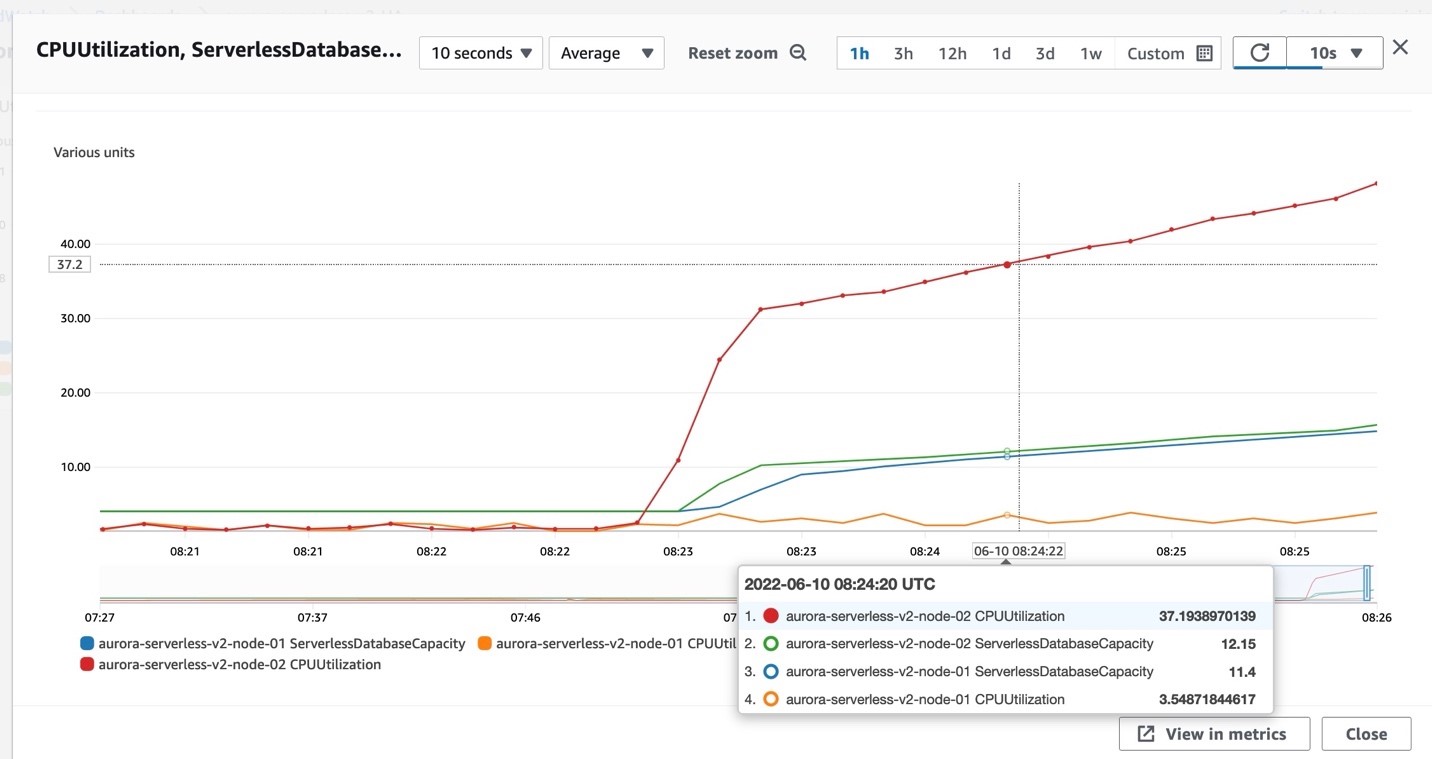This screenshot has width=1432, height=759.
Task: Open the Average statistic dropdown
Action: coord(607,52)
